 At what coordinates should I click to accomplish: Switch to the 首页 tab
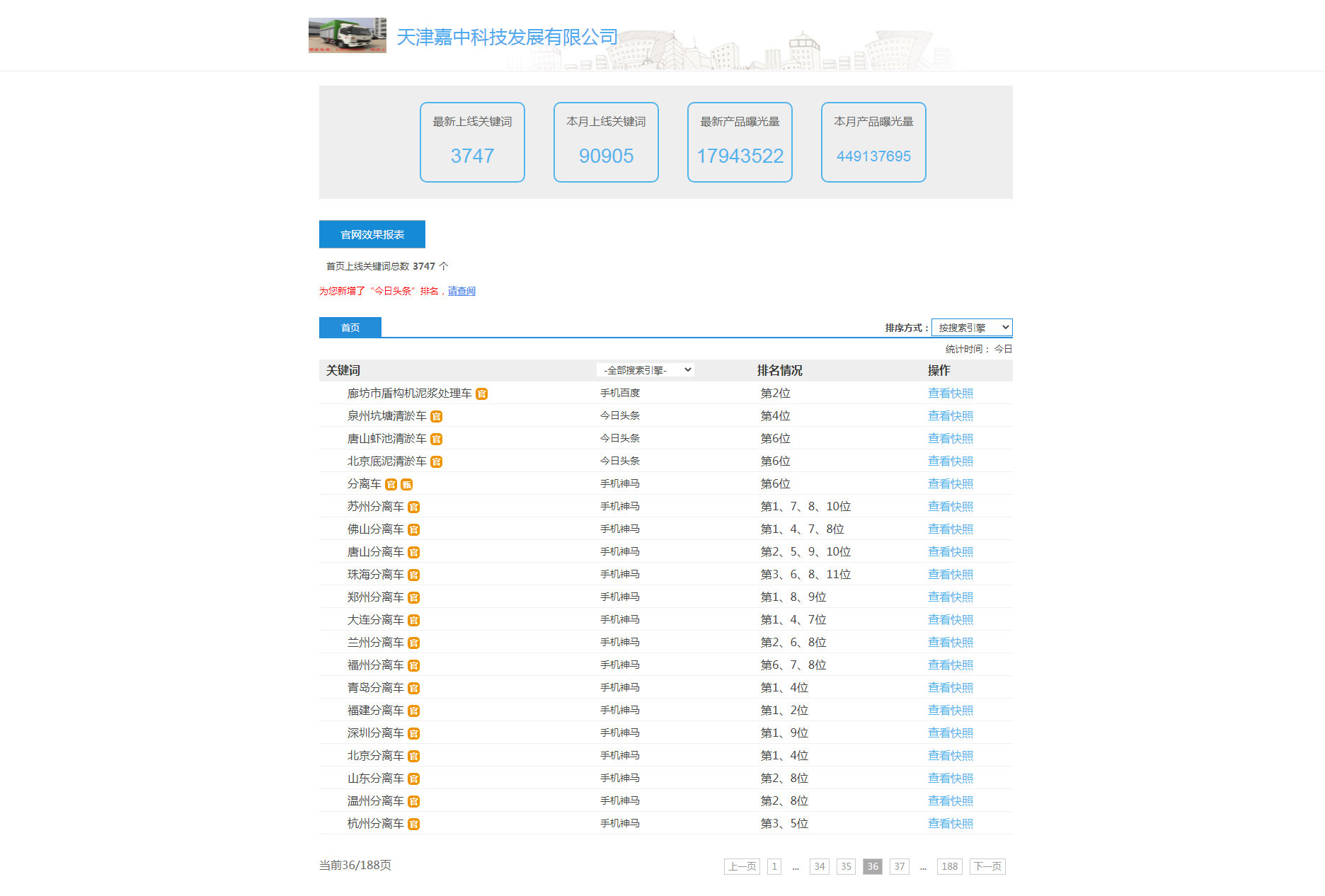tap(350, 328)
